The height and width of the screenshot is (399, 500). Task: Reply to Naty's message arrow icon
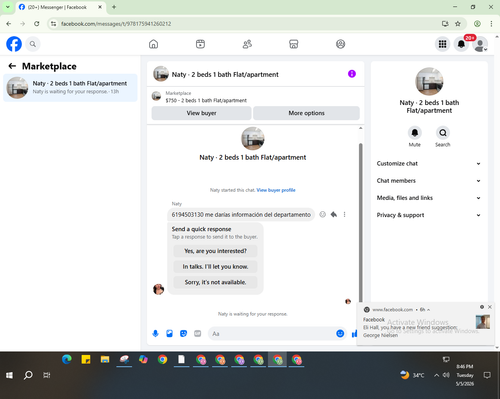point(333,214)
